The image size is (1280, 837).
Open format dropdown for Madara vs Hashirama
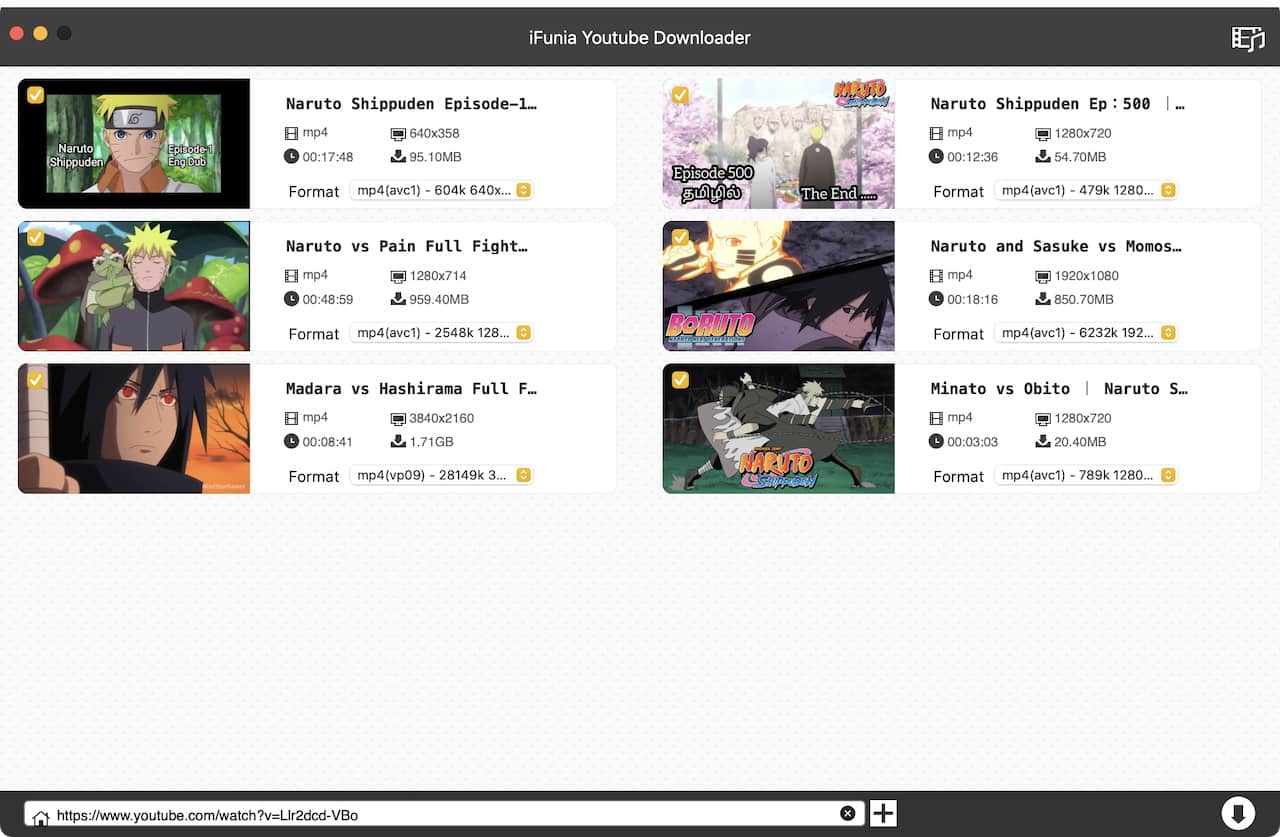pyautogui.click(x=441, y=476)
